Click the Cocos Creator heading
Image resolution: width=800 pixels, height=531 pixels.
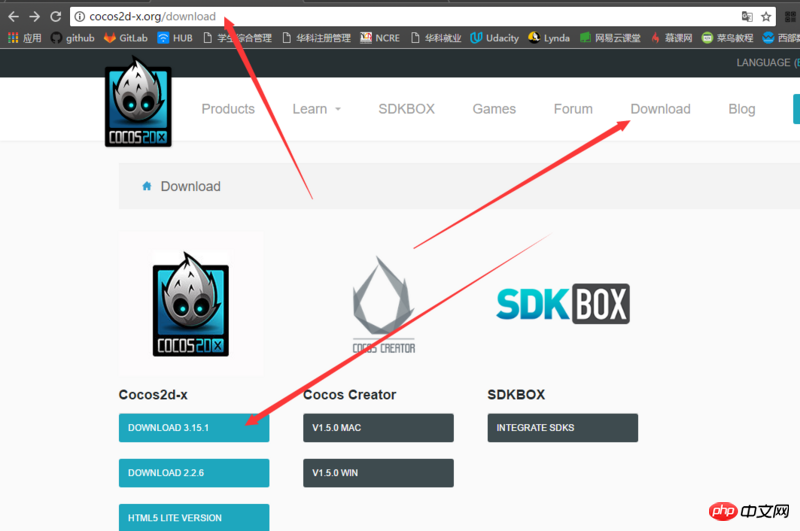(349, 395)
